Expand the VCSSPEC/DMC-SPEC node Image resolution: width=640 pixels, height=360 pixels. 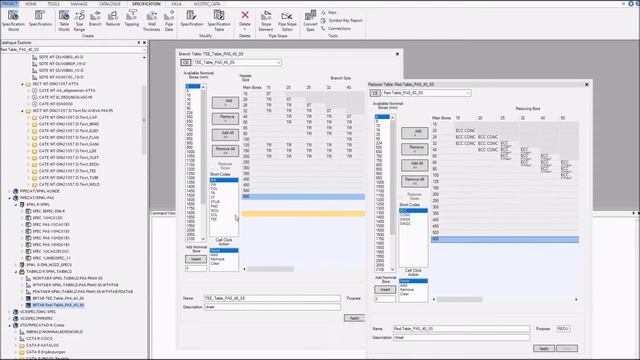click(10, 311)
